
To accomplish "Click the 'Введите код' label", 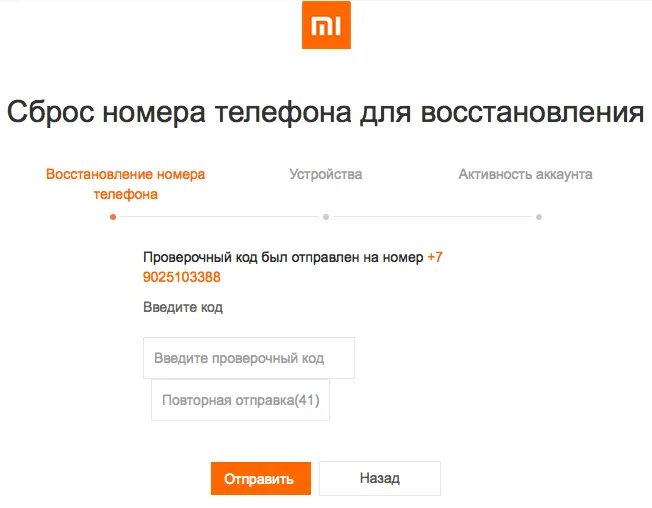I will click(x=183, y=307).
